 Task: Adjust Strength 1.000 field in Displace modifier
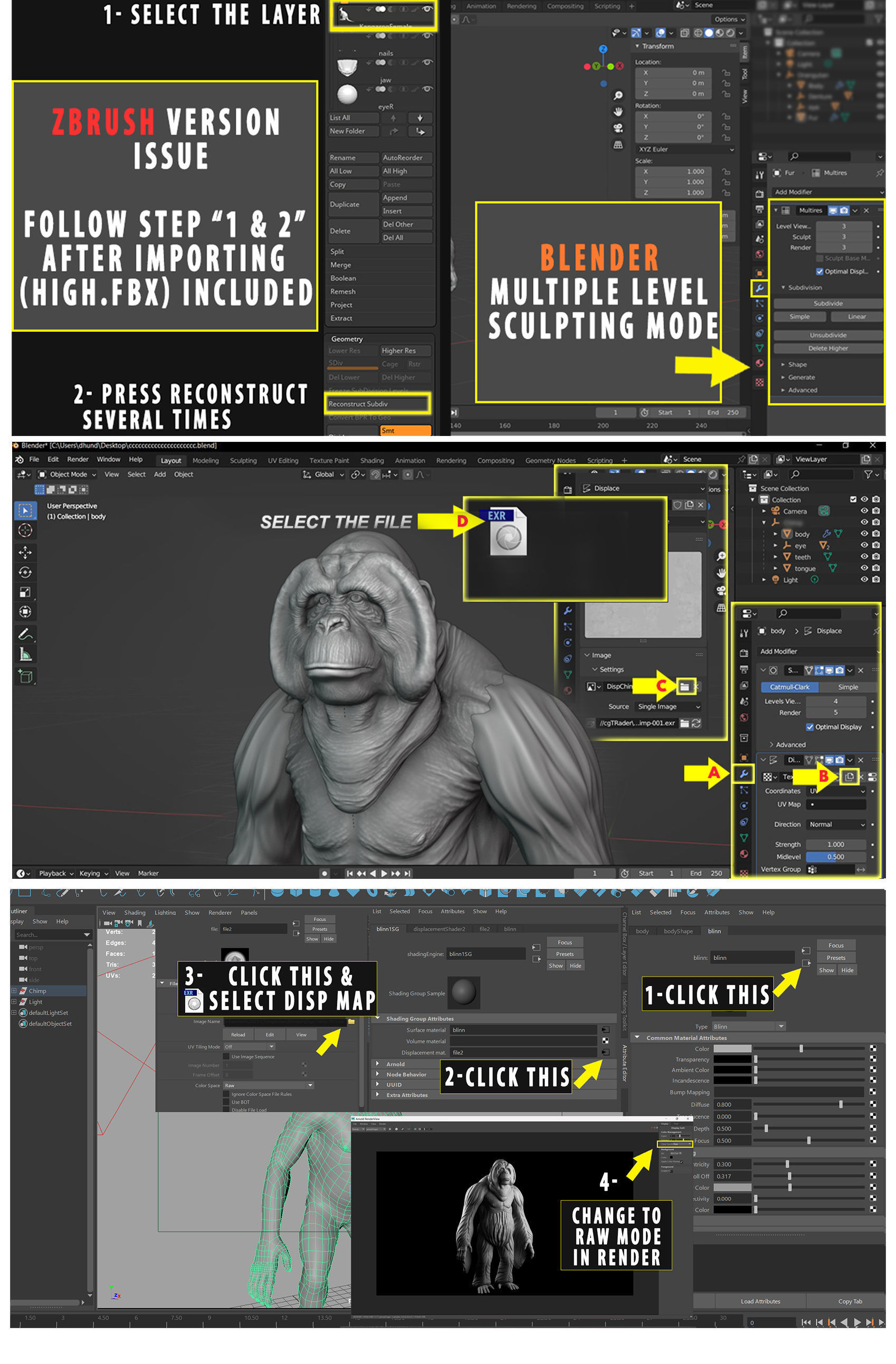pyautogui.click(x=835, y=844)
